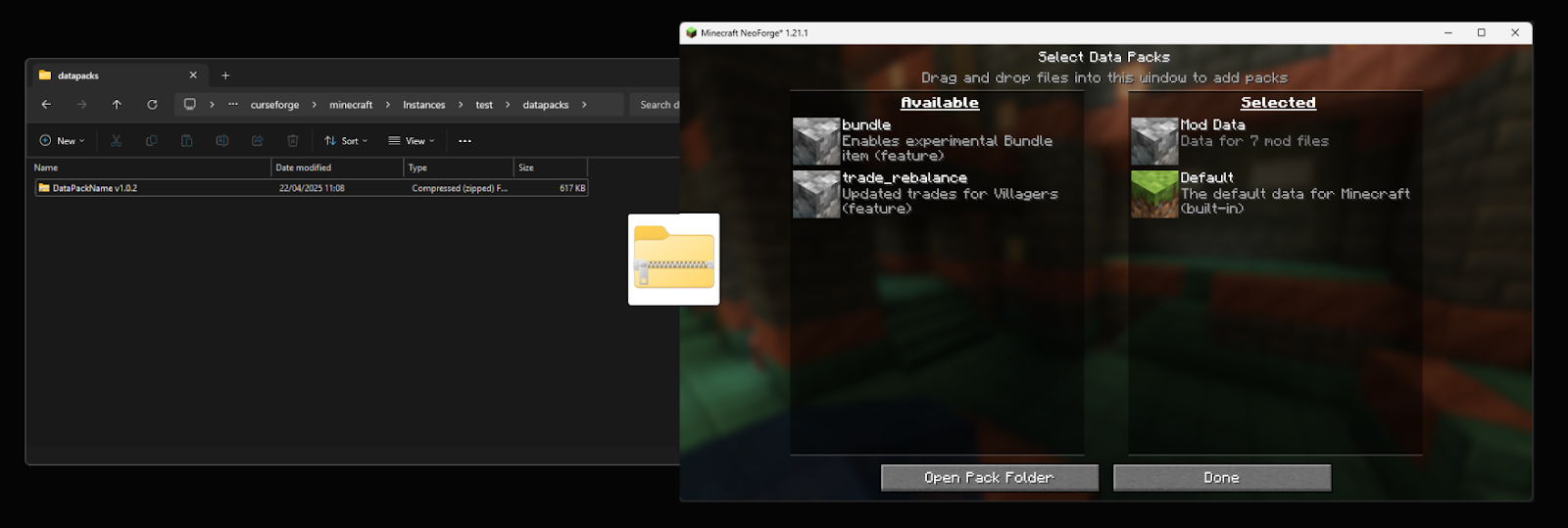Navigate to curseforge breadcrumb
Image resolution: width=1568 pixels, height=528 pixels.
(274, 105)
